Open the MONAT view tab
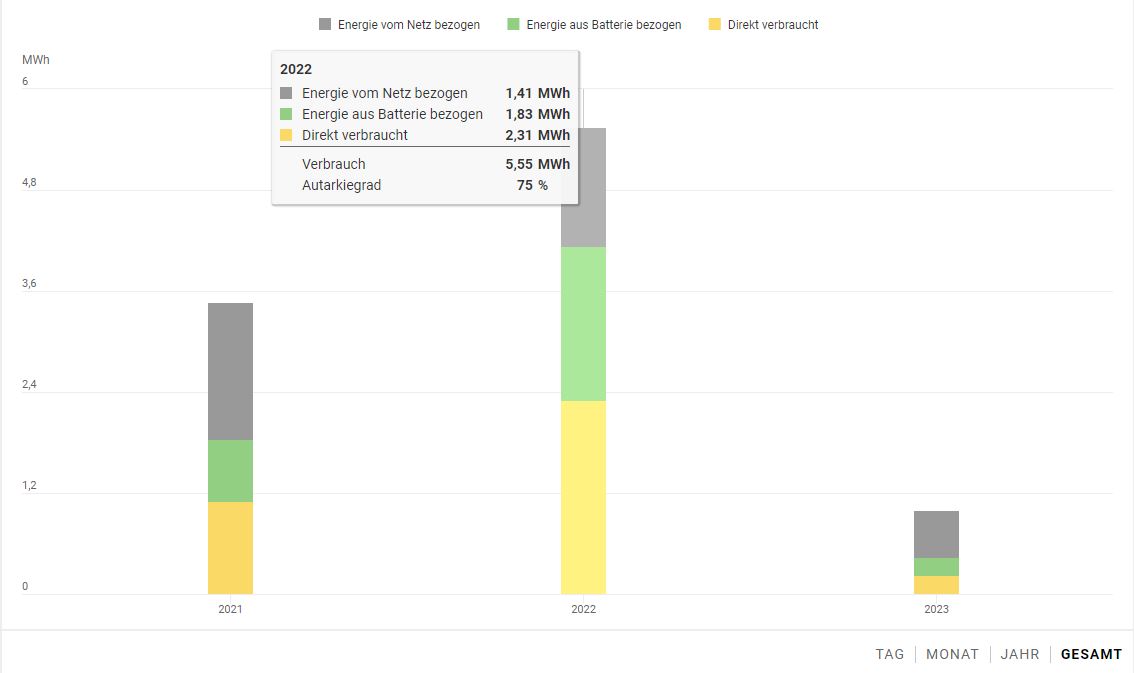The image size is (1134, 673). tap(952, 654)
